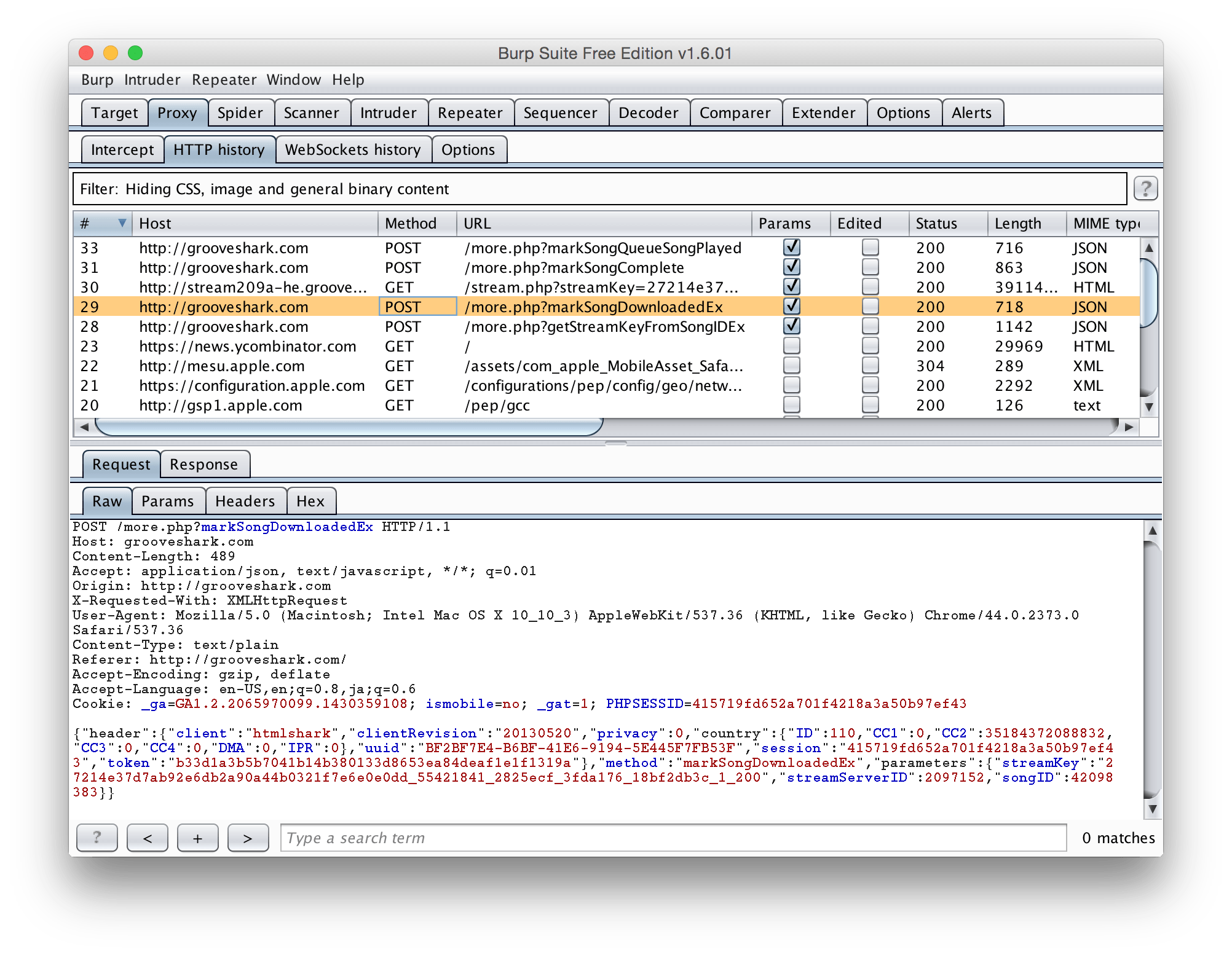This screenshot has height=955, width=1232.
Task: Click the plus search options button
Action: click(197, 838)
